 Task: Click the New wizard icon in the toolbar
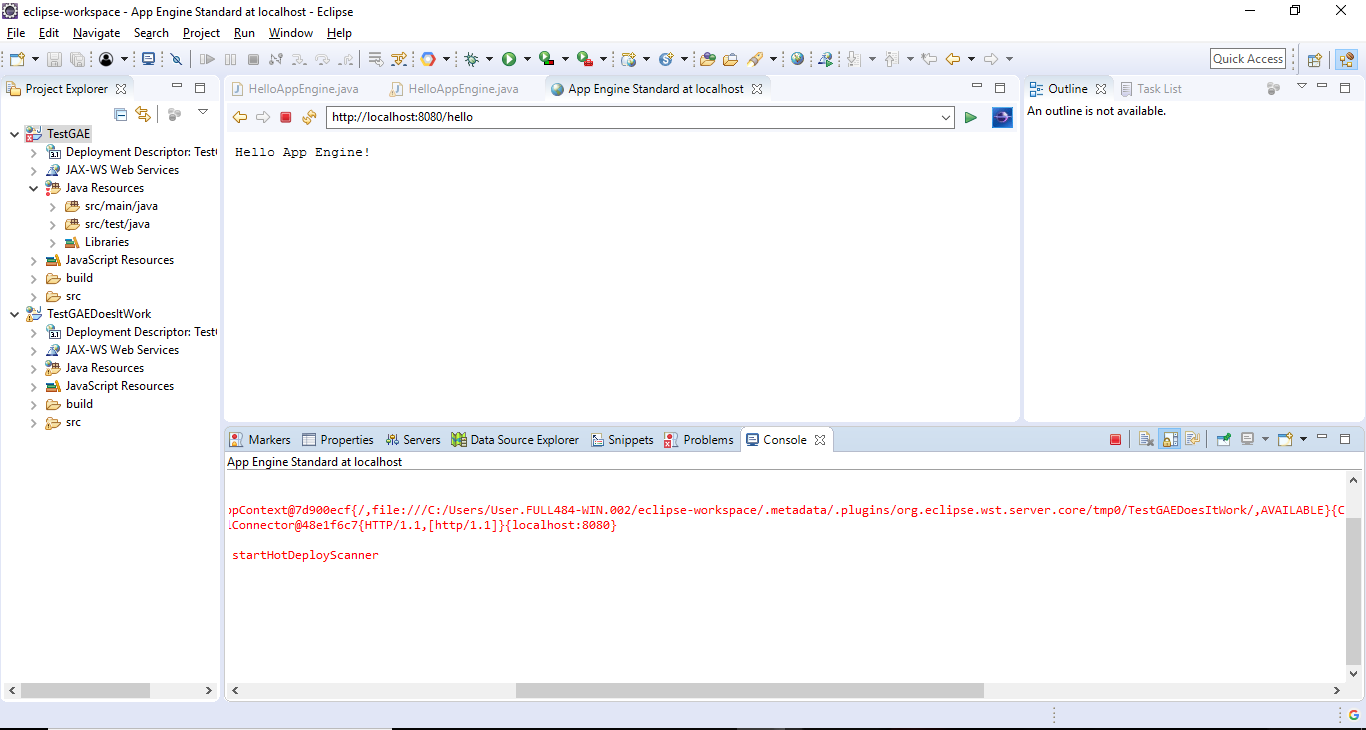point(17,59)
